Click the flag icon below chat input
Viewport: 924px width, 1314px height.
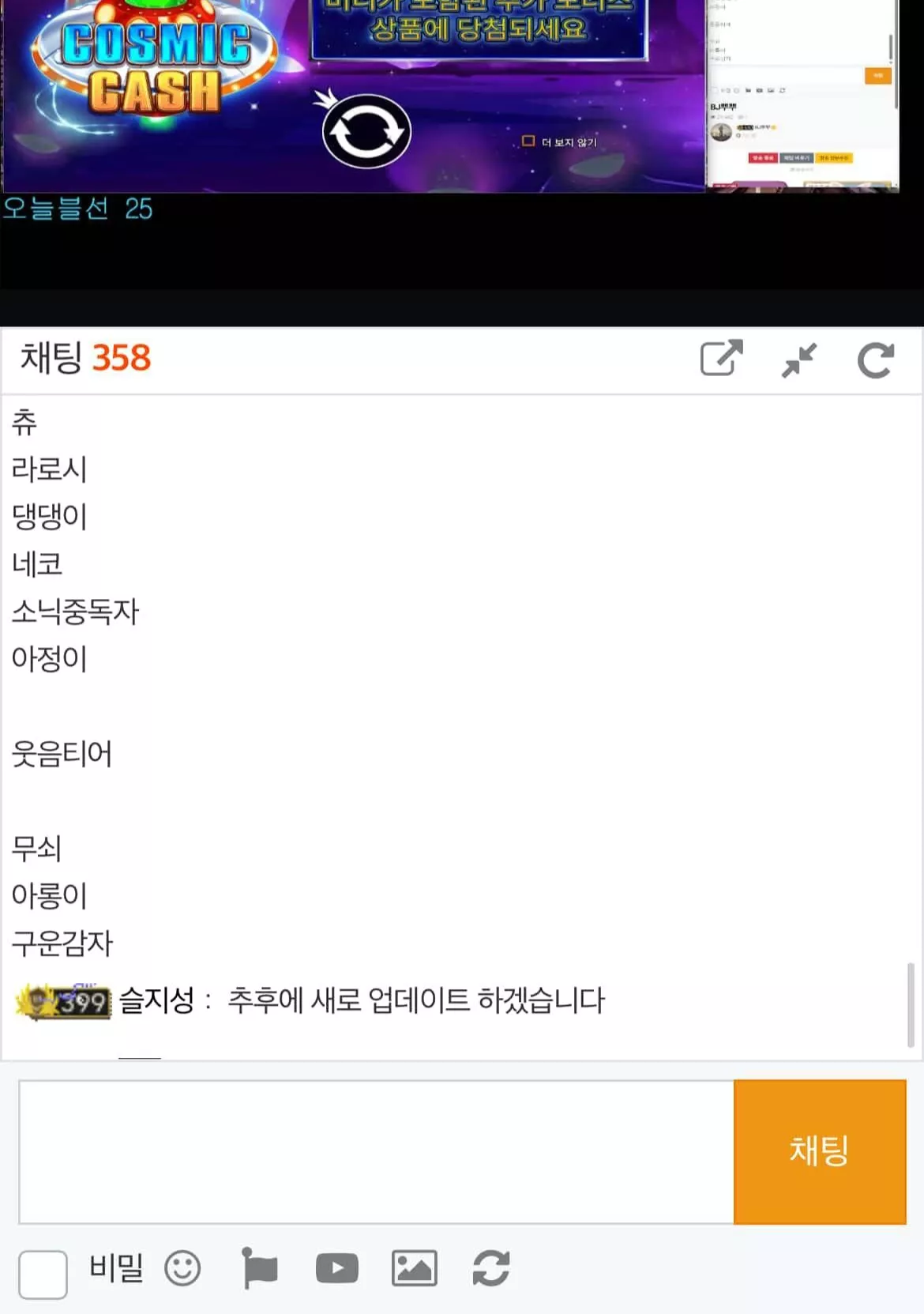coord(259,1268)
